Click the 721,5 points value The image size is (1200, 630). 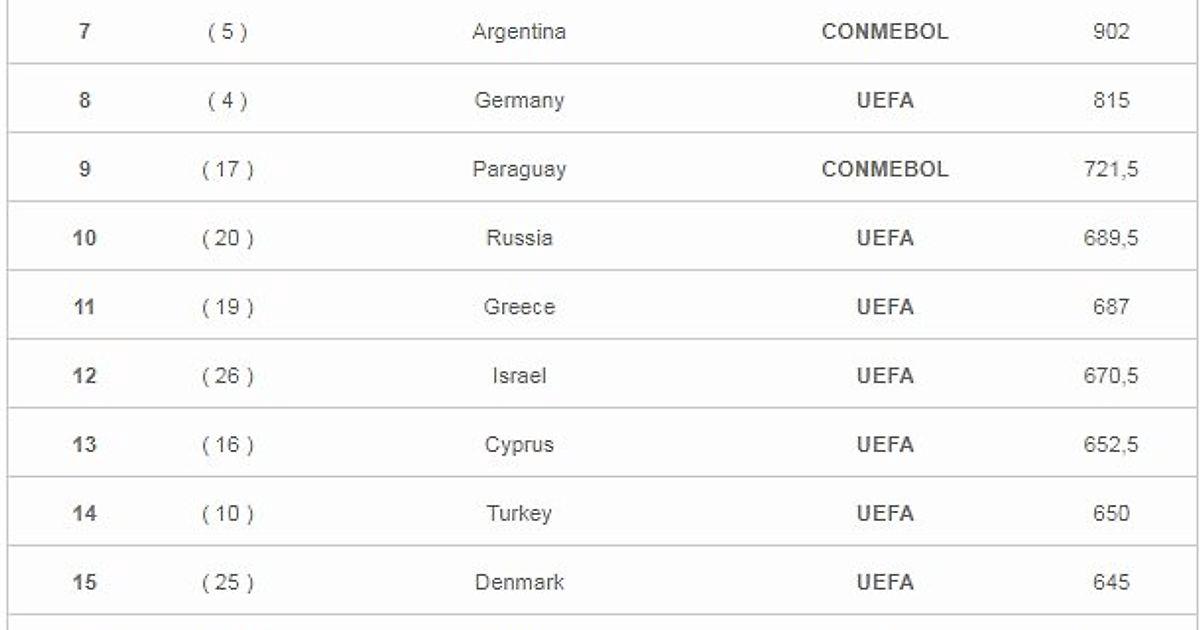1112,170
